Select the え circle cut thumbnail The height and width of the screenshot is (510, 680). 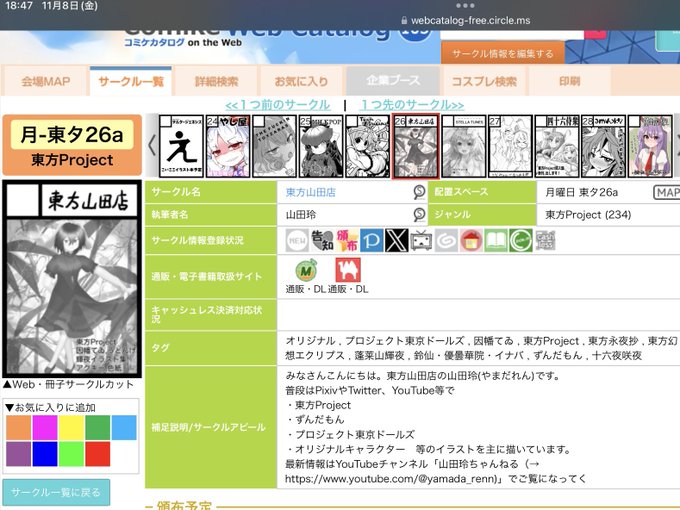click(x=181, y=146)
